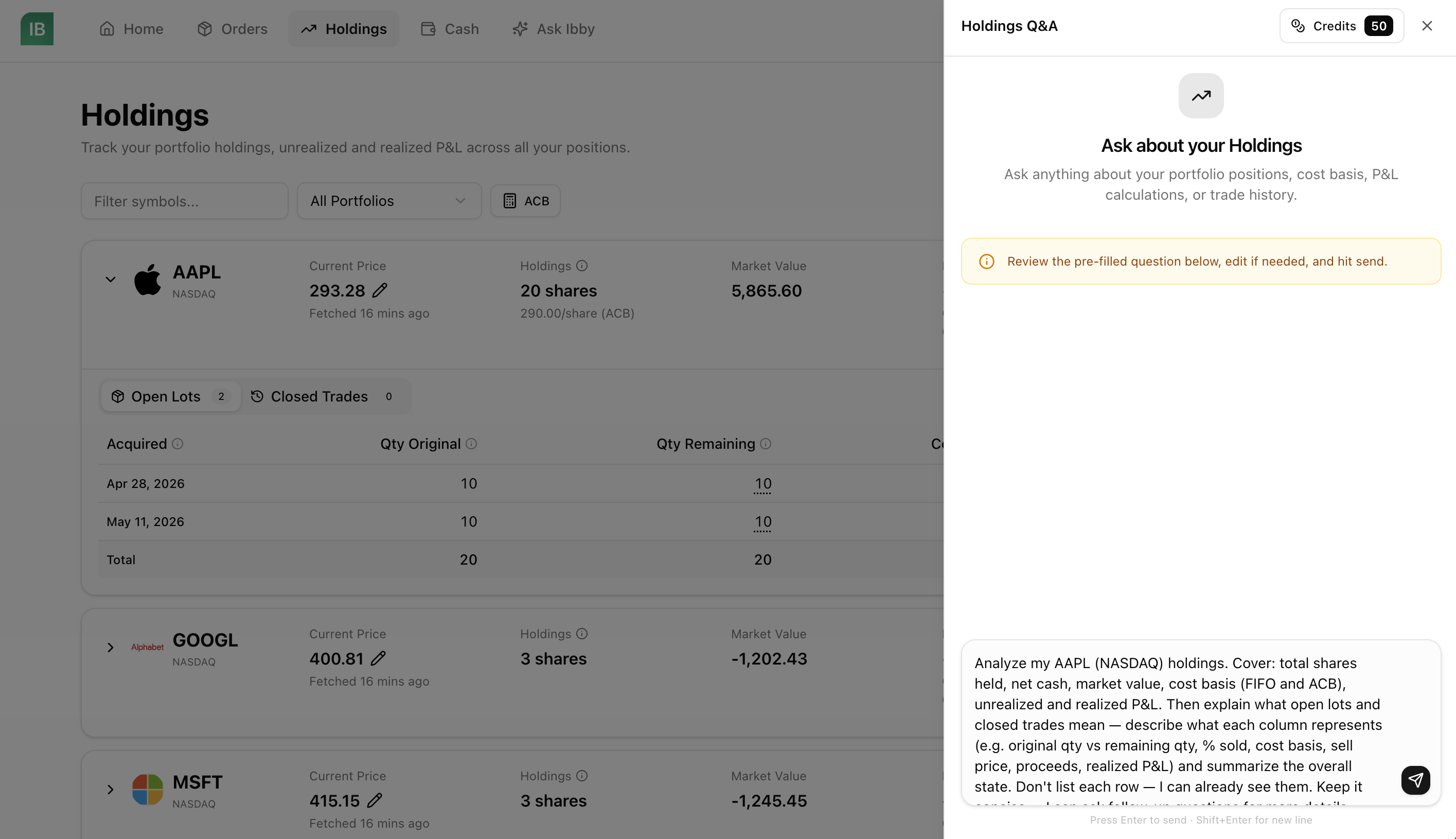Click the IB logo icon
Viewport: 1456px width, 839px height.
pos(37,29)
